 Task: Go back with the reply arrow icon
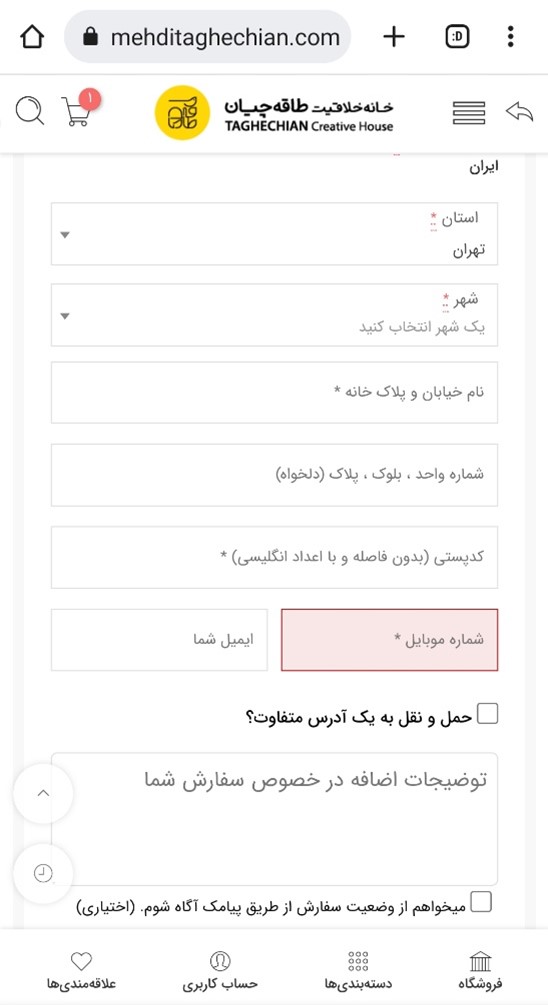pyautogui.click(x=519, y=112)
